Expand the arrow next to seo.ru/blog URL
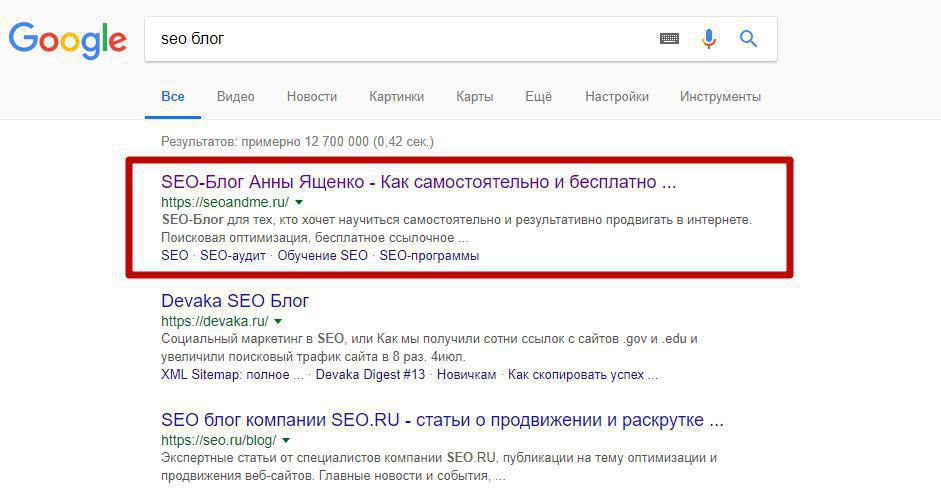 coord(286,441)
